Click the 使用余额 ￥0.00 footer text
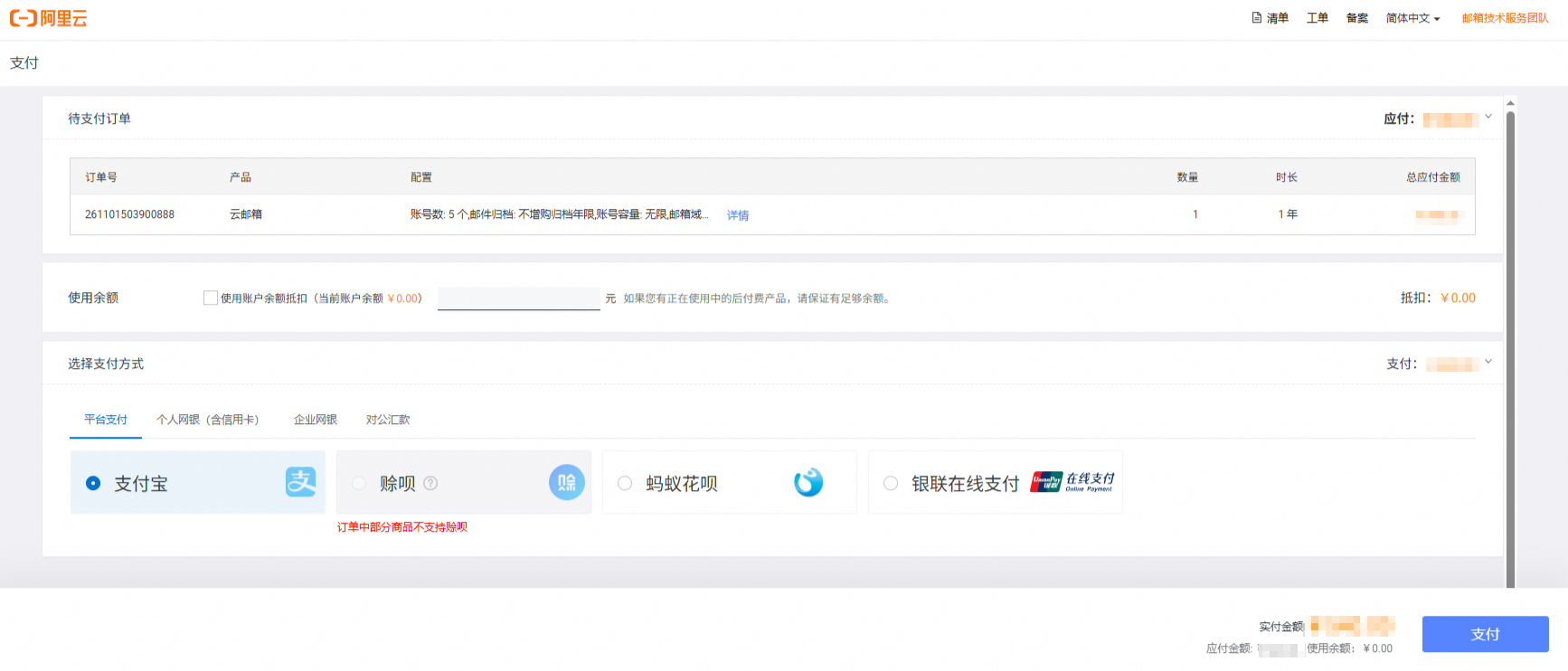The image size is (1568, 671). click(x=1349, y=648)
